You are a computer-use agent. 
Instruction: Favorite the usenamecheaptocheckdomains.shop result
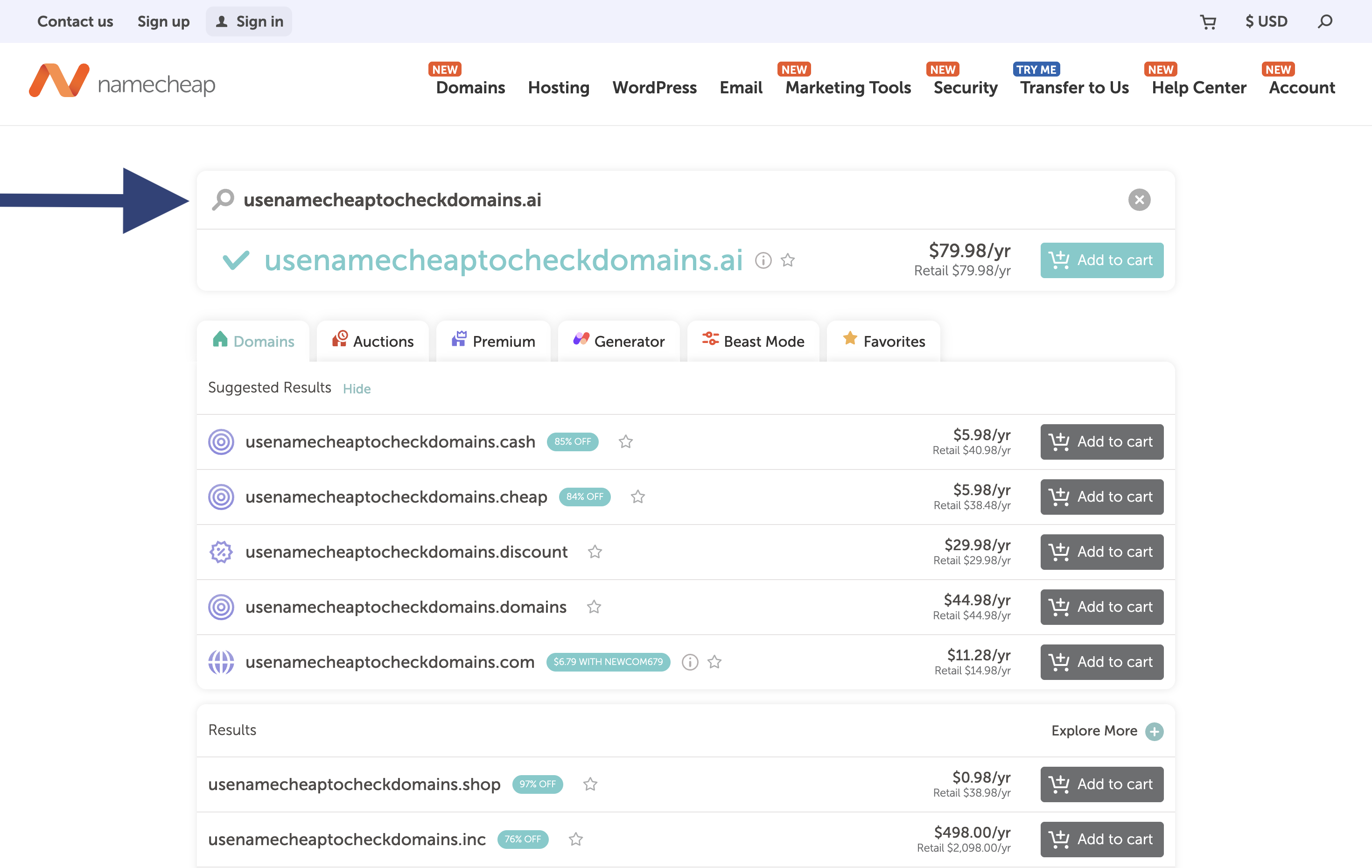click(590, 784)
